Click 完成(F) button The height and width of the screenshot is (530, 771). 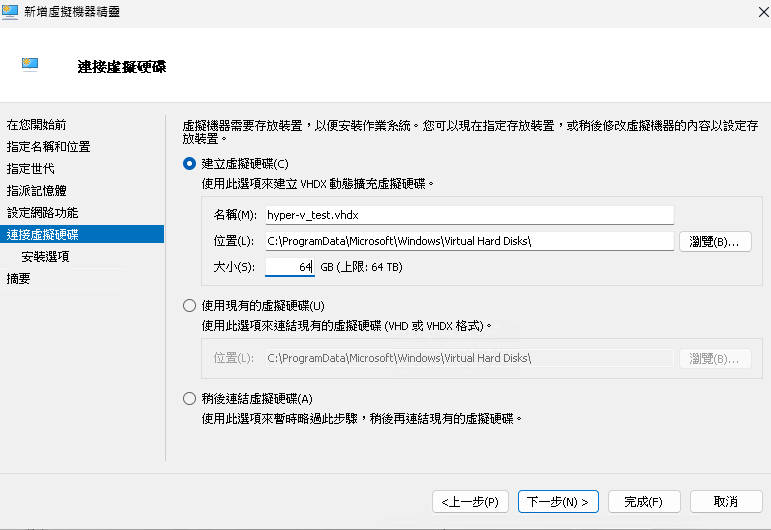point(644,501)
